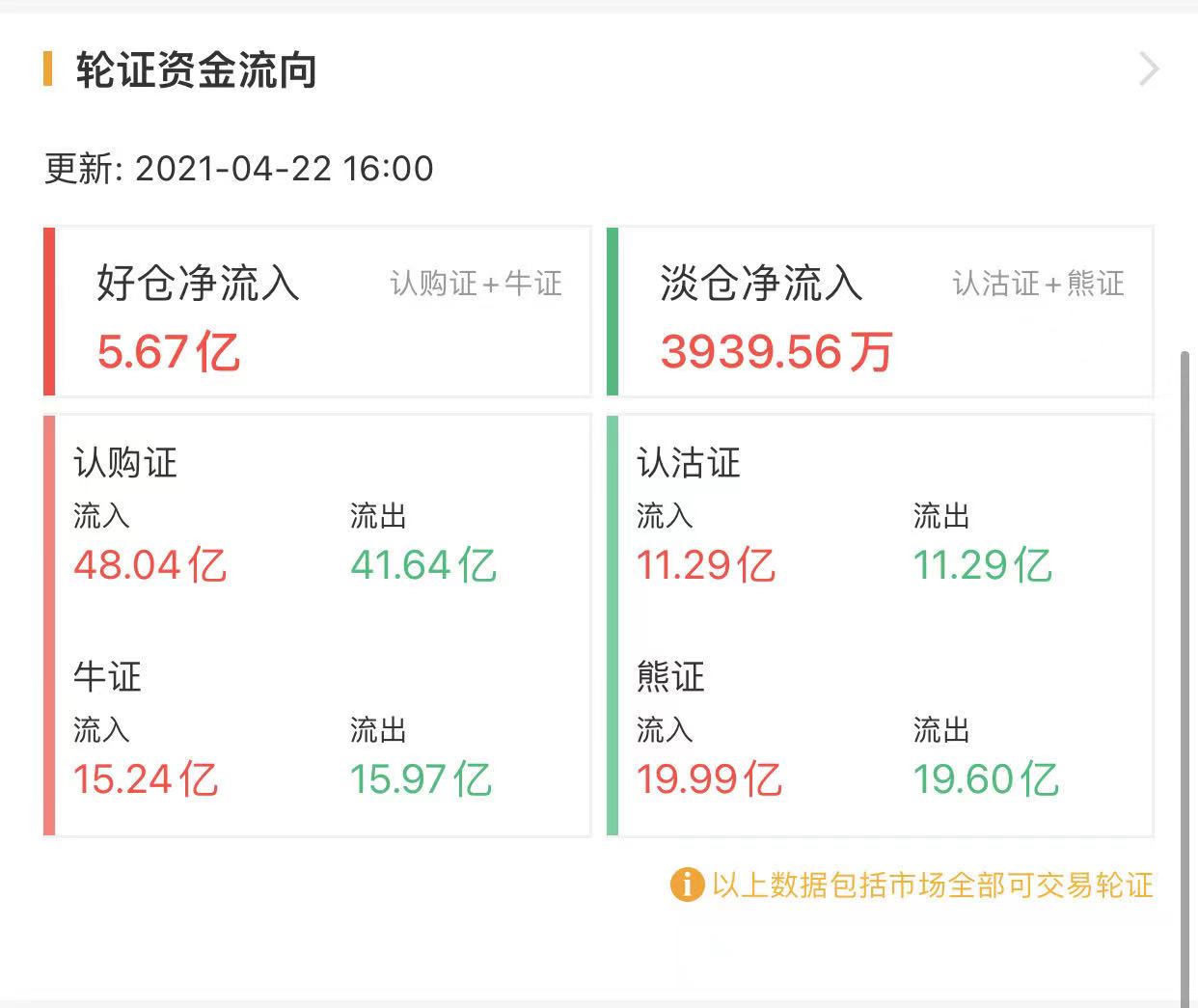This screenshot has width=1198, height=1008.
Task: Select the 牛证 outflow figure 15.97亿
Action: 421,779
